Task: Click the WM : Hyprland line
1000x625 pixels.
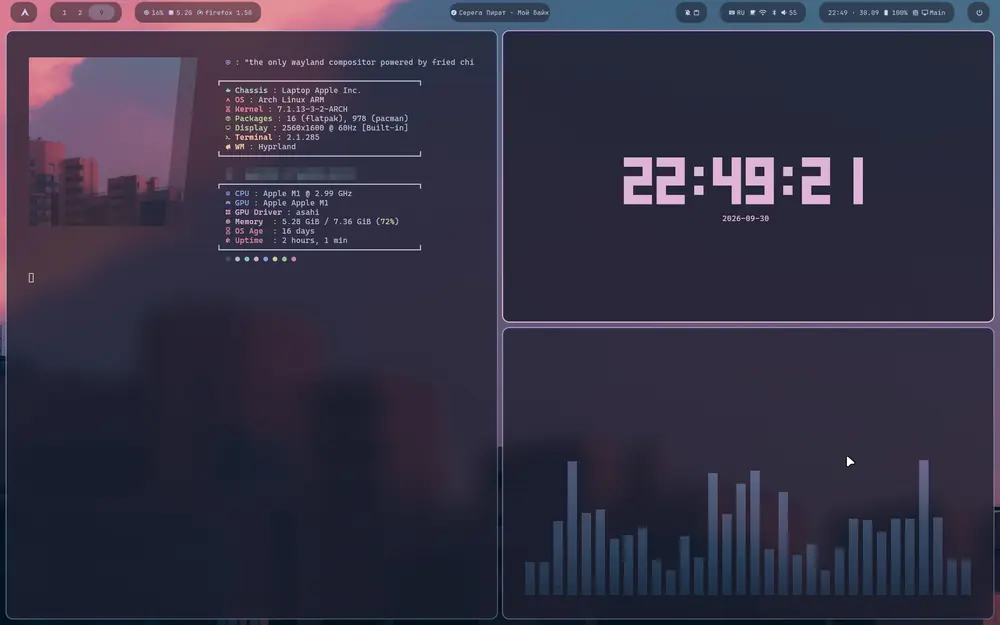Action: pyautogui.click(x=260, y=147)
